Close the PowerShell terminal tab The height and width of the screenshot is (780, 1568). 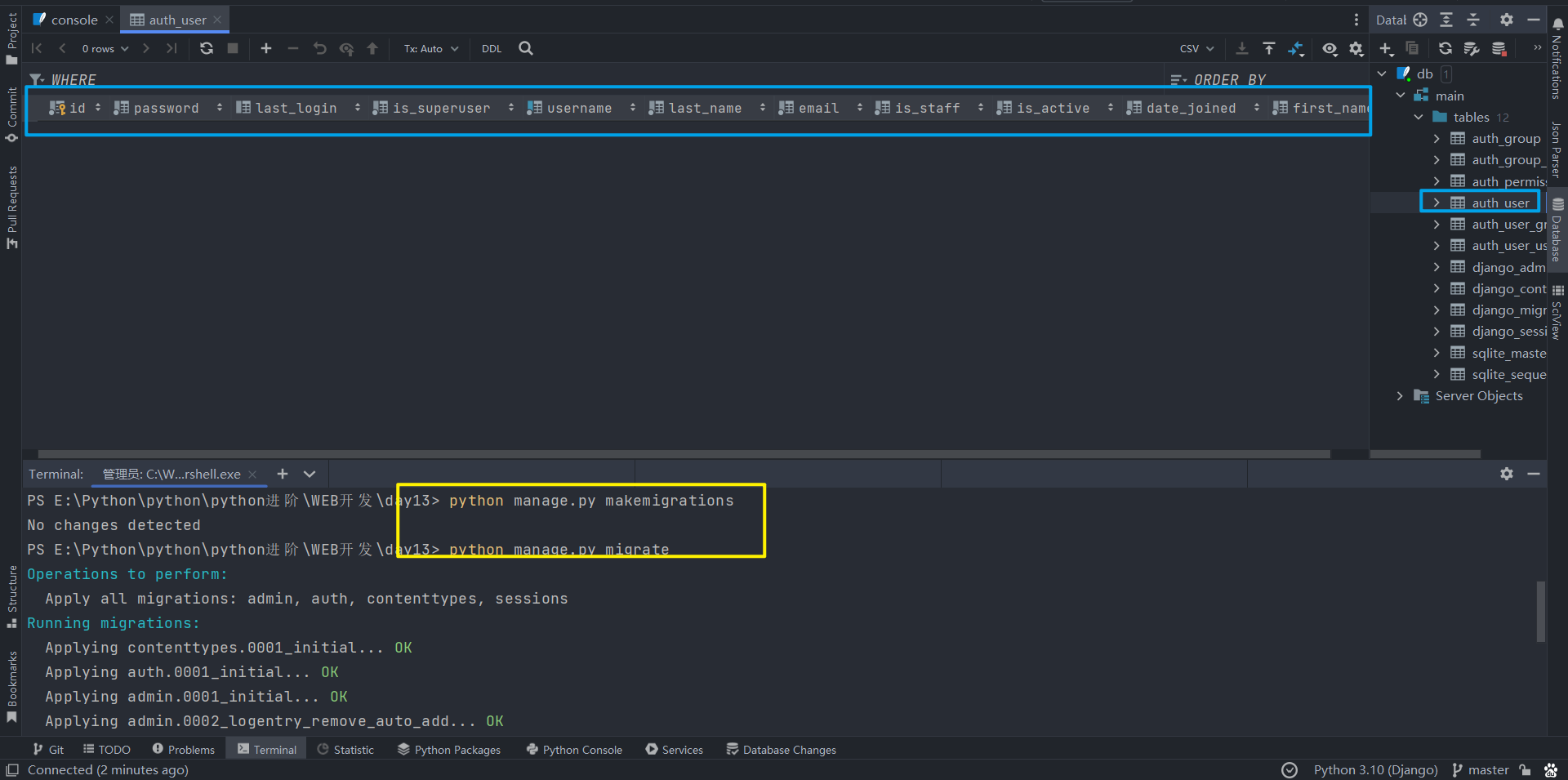(x=252, y=474)
